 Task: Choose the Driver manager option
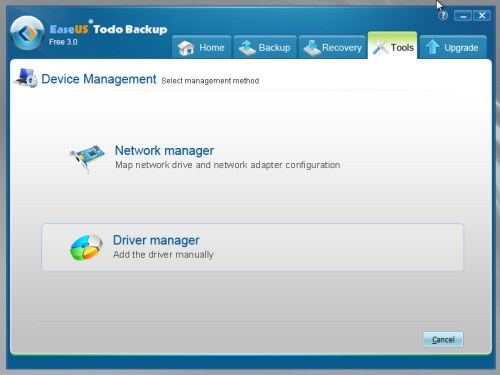(x=252, y=247)
